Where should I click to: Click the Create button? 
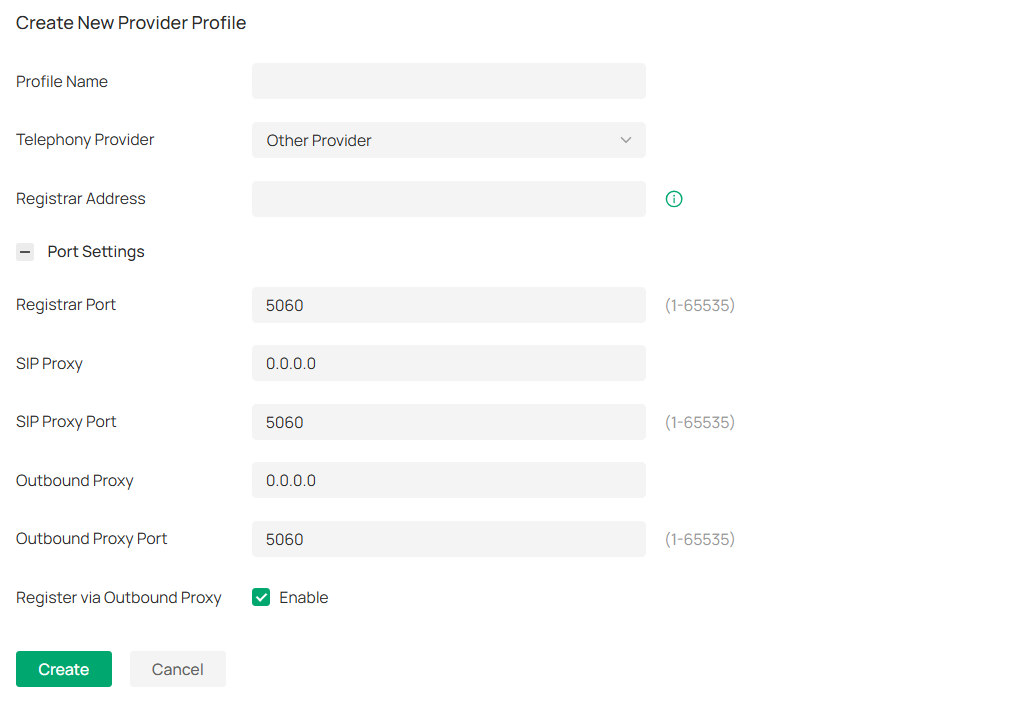[x=64, y=669]
